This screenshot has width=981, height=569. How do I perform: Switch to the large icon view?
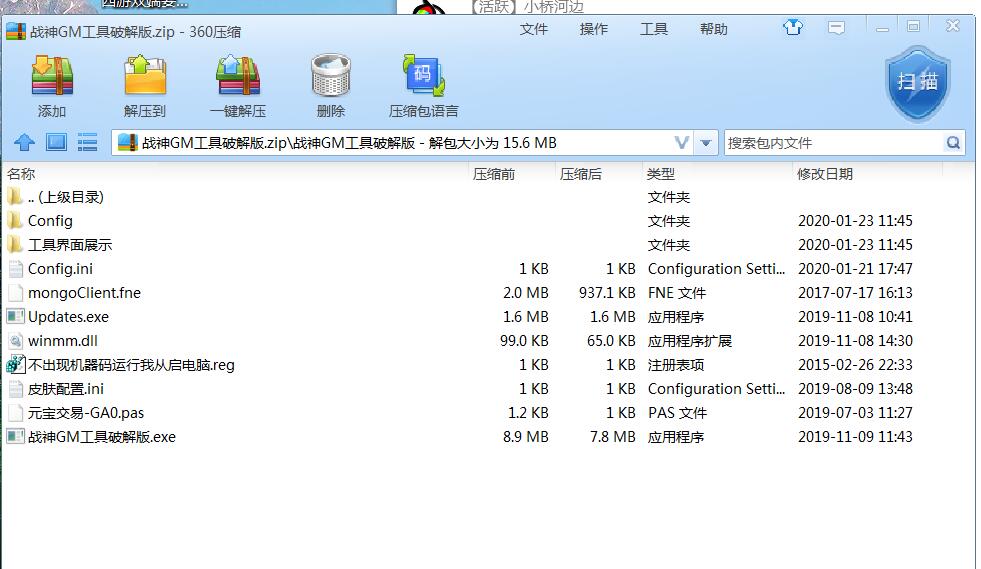click(56, 143)
